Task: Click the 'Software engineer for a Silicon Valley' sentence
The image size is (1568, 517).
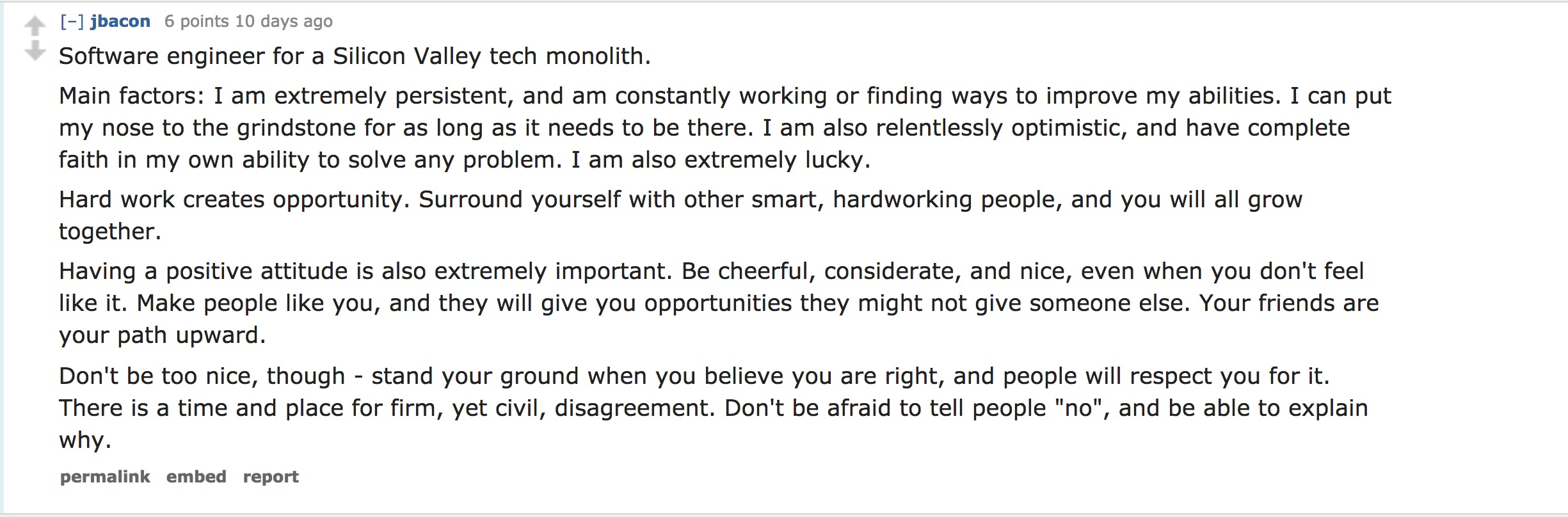Action: [355, 56]
